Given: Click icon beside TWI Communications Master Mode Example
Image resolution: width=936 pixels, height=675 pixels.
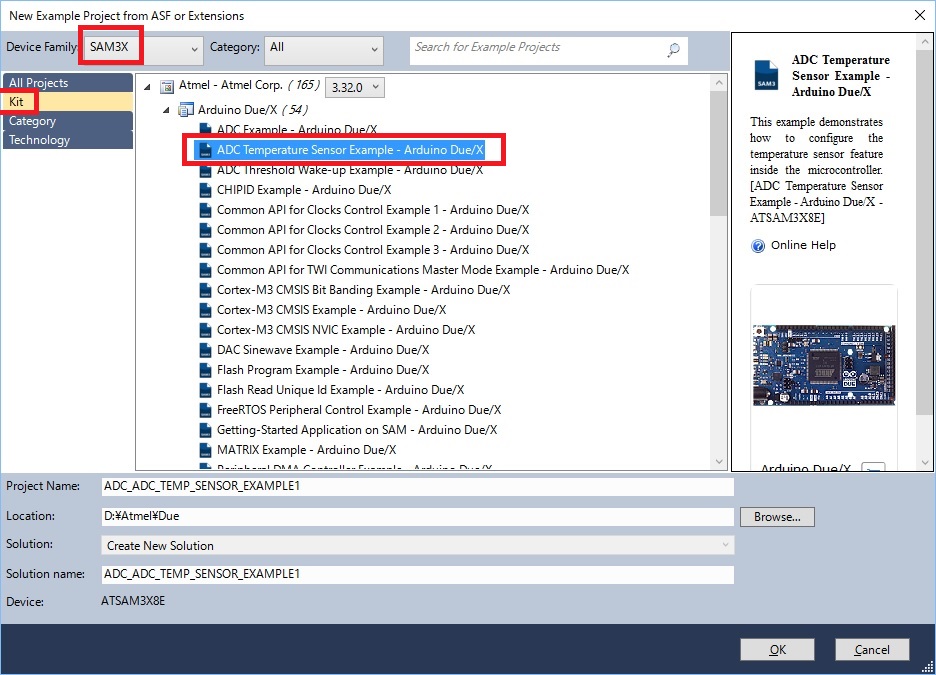Looking at the screenshot, I should point(205,270).
